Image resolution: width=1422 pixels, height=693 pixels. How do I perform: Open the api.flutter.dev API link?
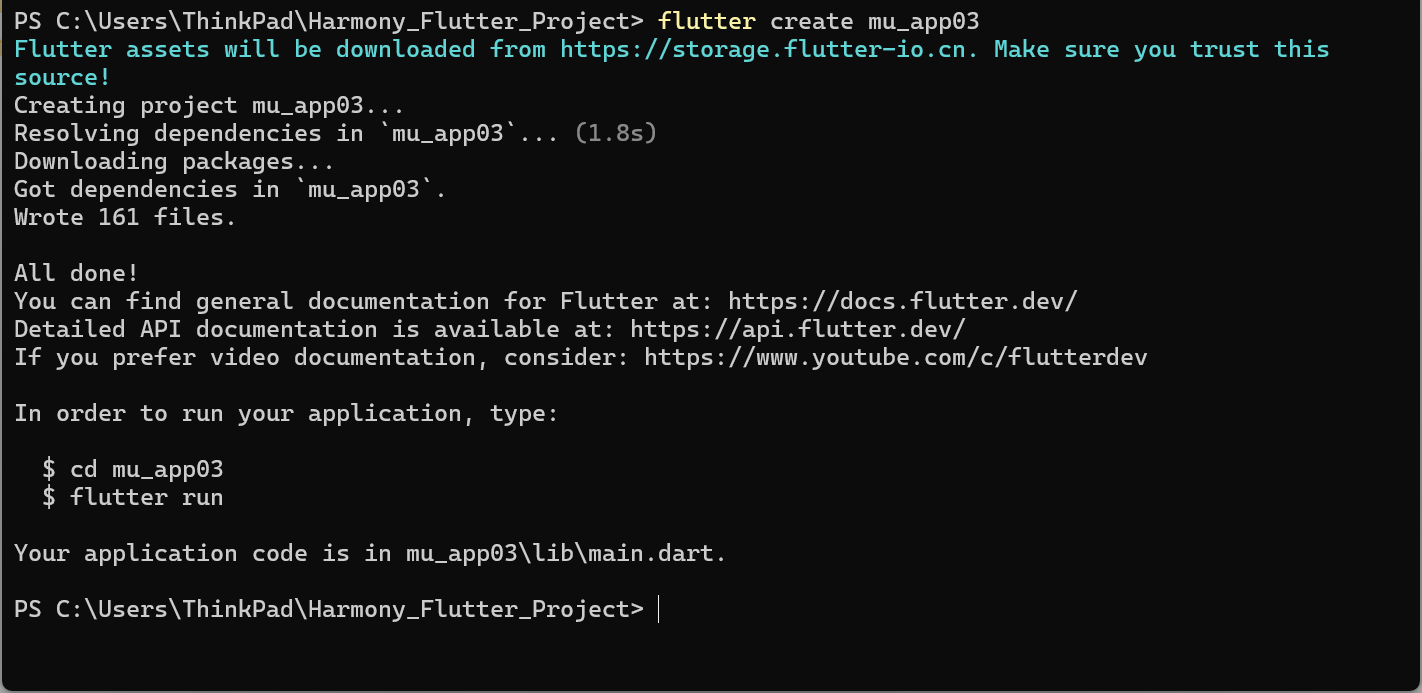(798, 329)
